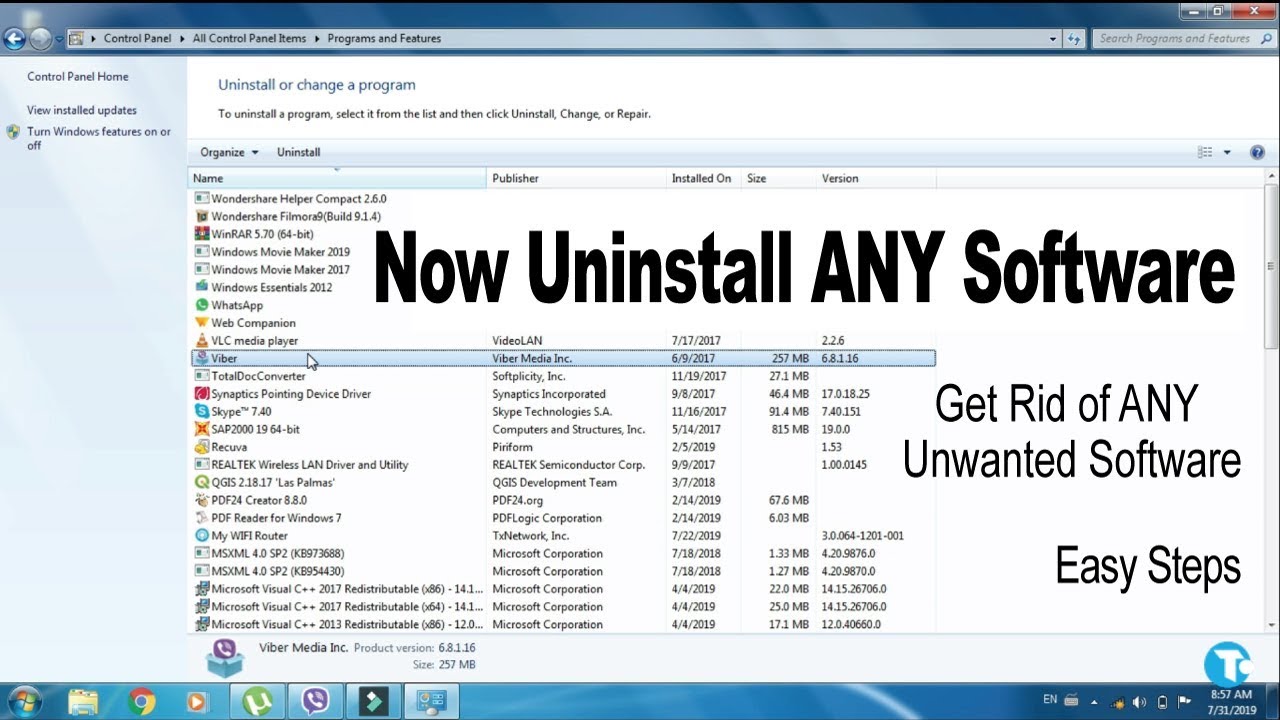The image size is (1280, 720).
Task: Open View installed updates link
Action: pyautogui.click(x=82, y=110)
